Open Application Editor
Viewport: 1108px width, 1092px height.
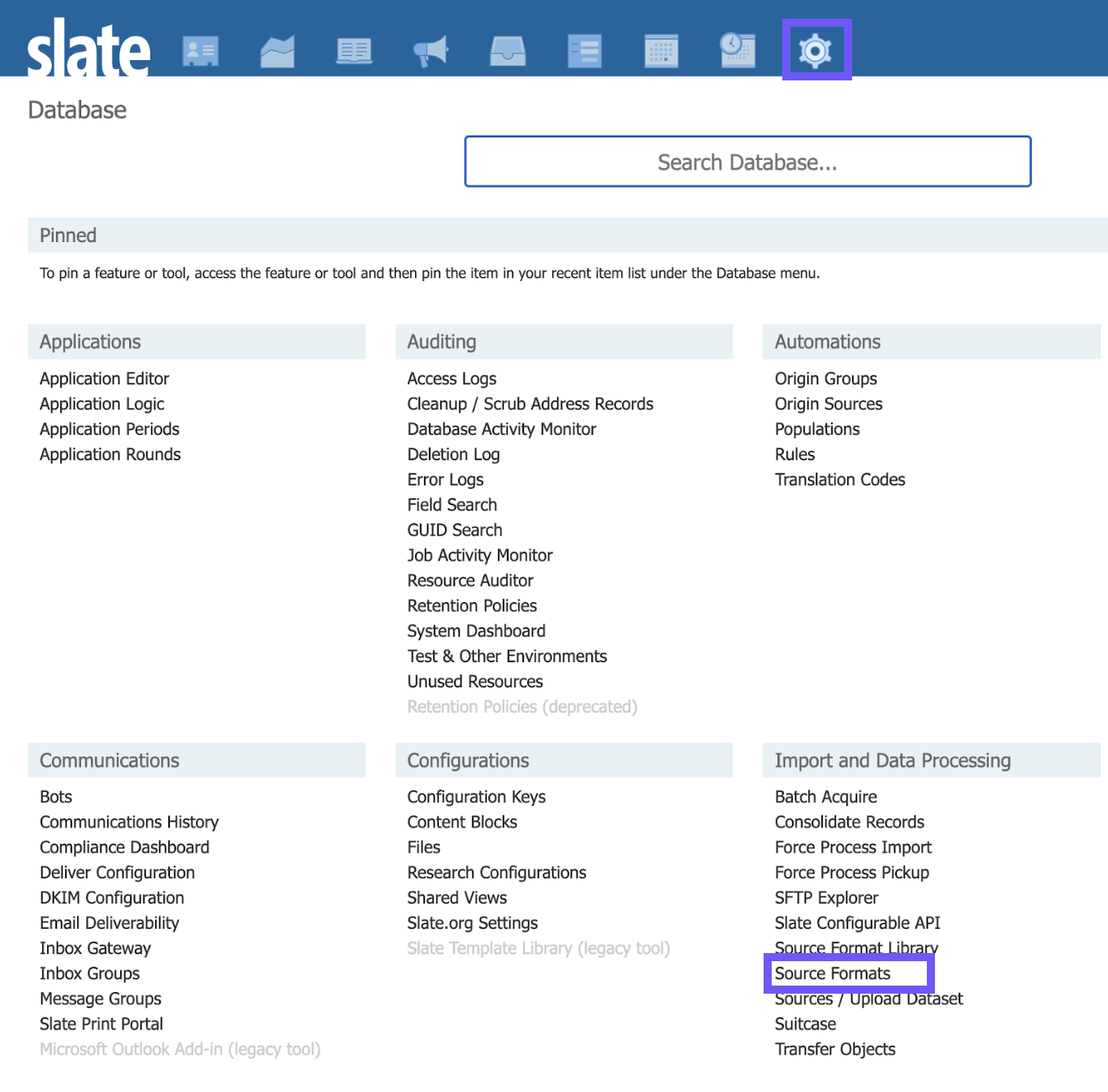(x=105, y=379)
